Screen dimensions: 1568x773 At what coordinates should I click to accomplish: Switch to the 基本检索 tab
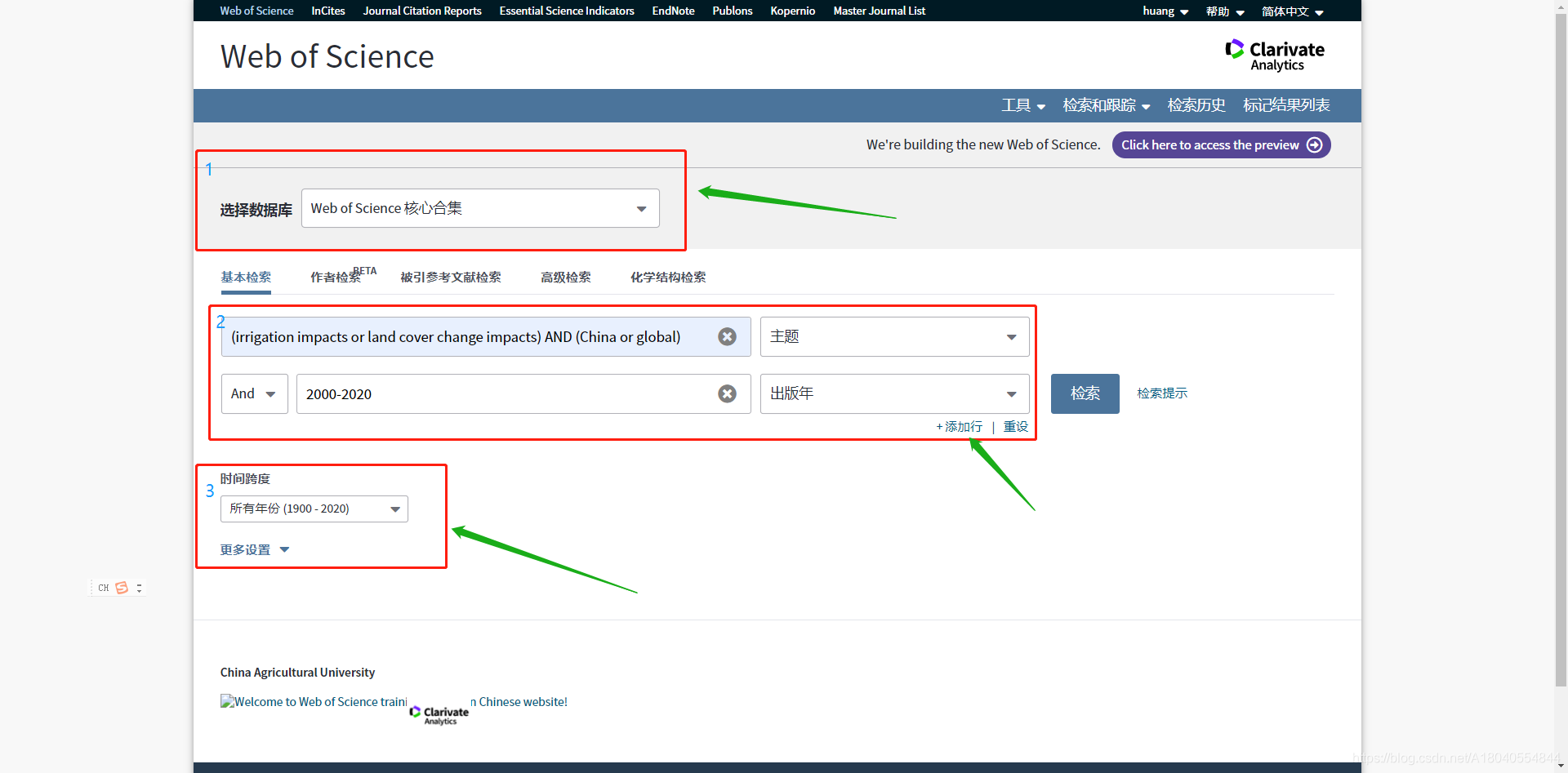click(246, 278)
